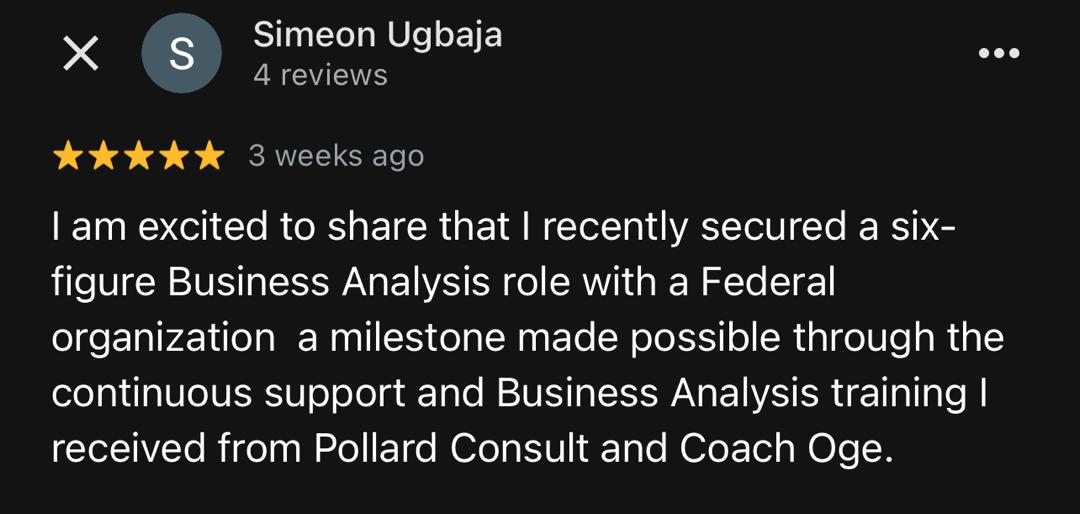The image size is (1080, 514).
Task: Click the fourth gold rating star
Action: click(173, 156)
